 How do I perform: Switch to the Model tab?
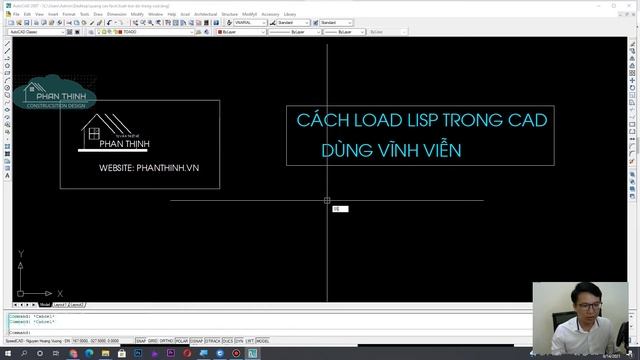tap(45, 305)
